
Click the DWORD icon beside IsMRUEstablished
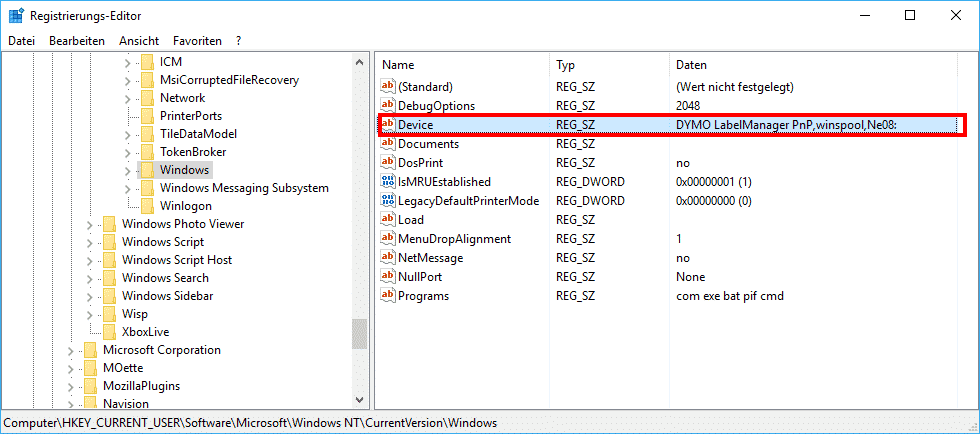[x=389, y=182]
